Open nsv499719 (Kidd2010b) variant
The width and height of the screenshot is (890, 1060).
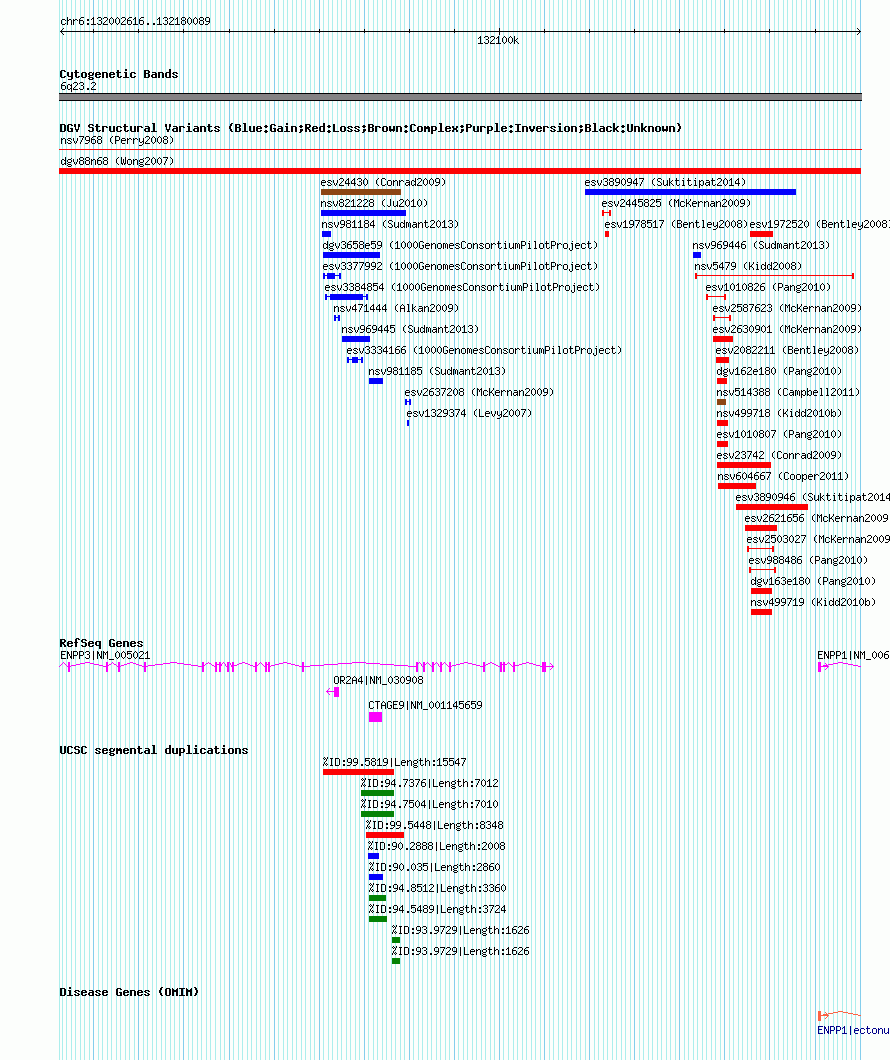(813, 602)
